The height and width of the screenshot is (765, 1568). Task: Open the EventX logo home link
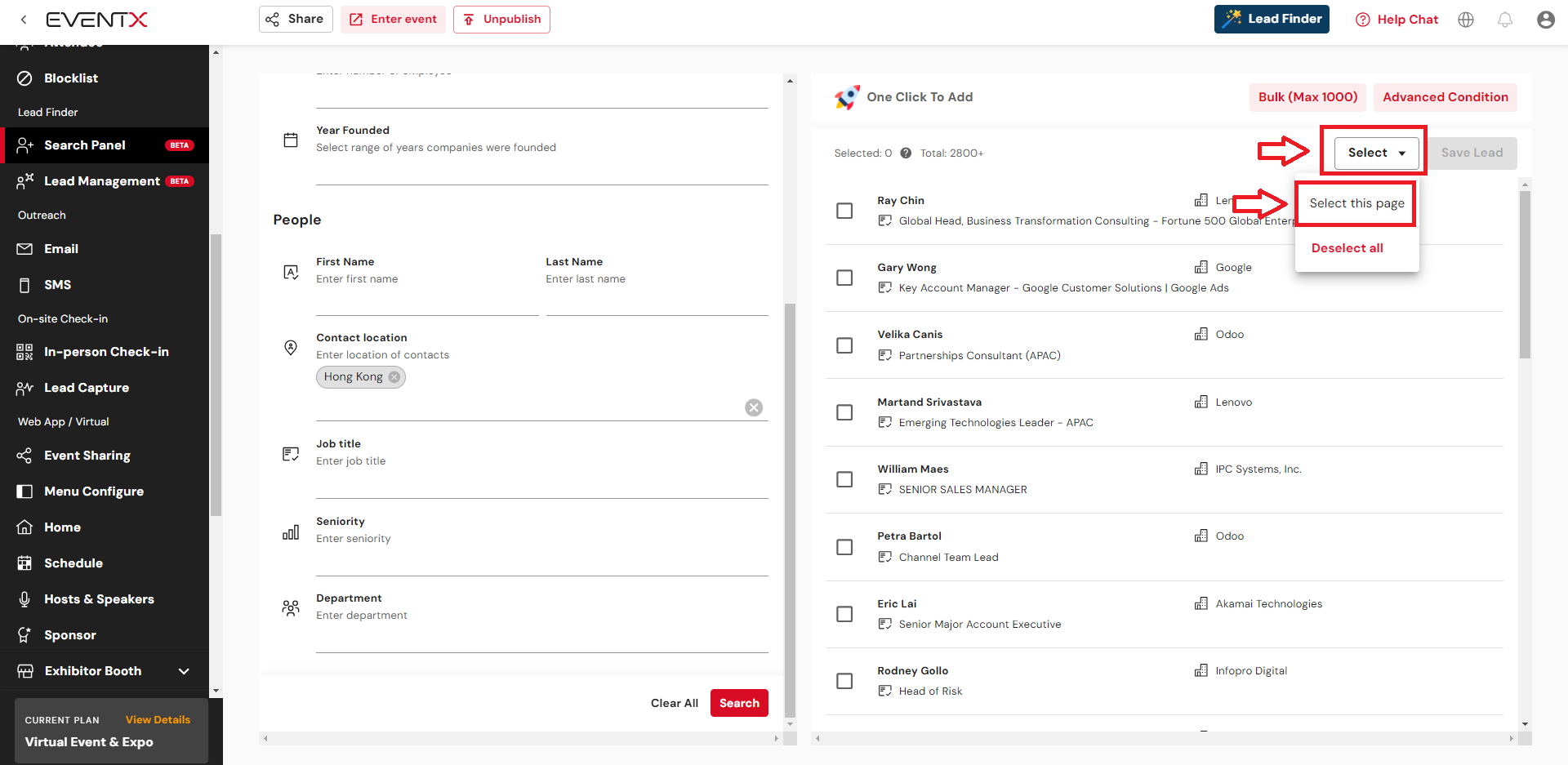click(96, 20)
